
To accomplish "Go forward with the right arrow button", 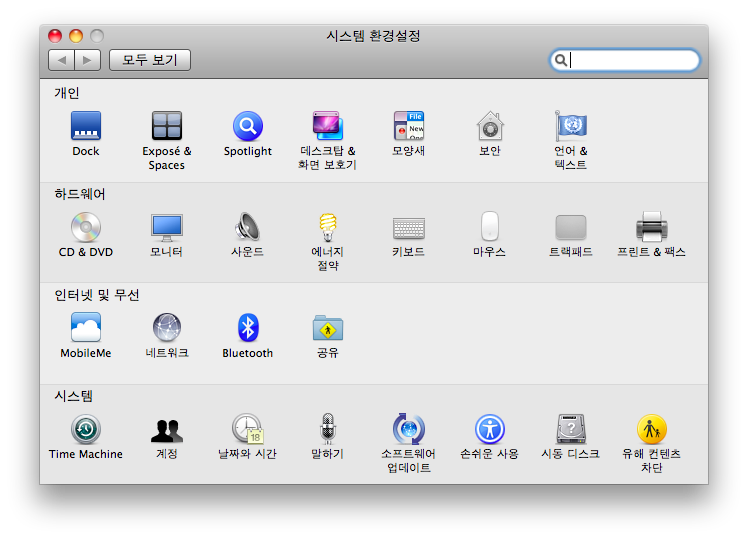I will [x=88, y=60].
